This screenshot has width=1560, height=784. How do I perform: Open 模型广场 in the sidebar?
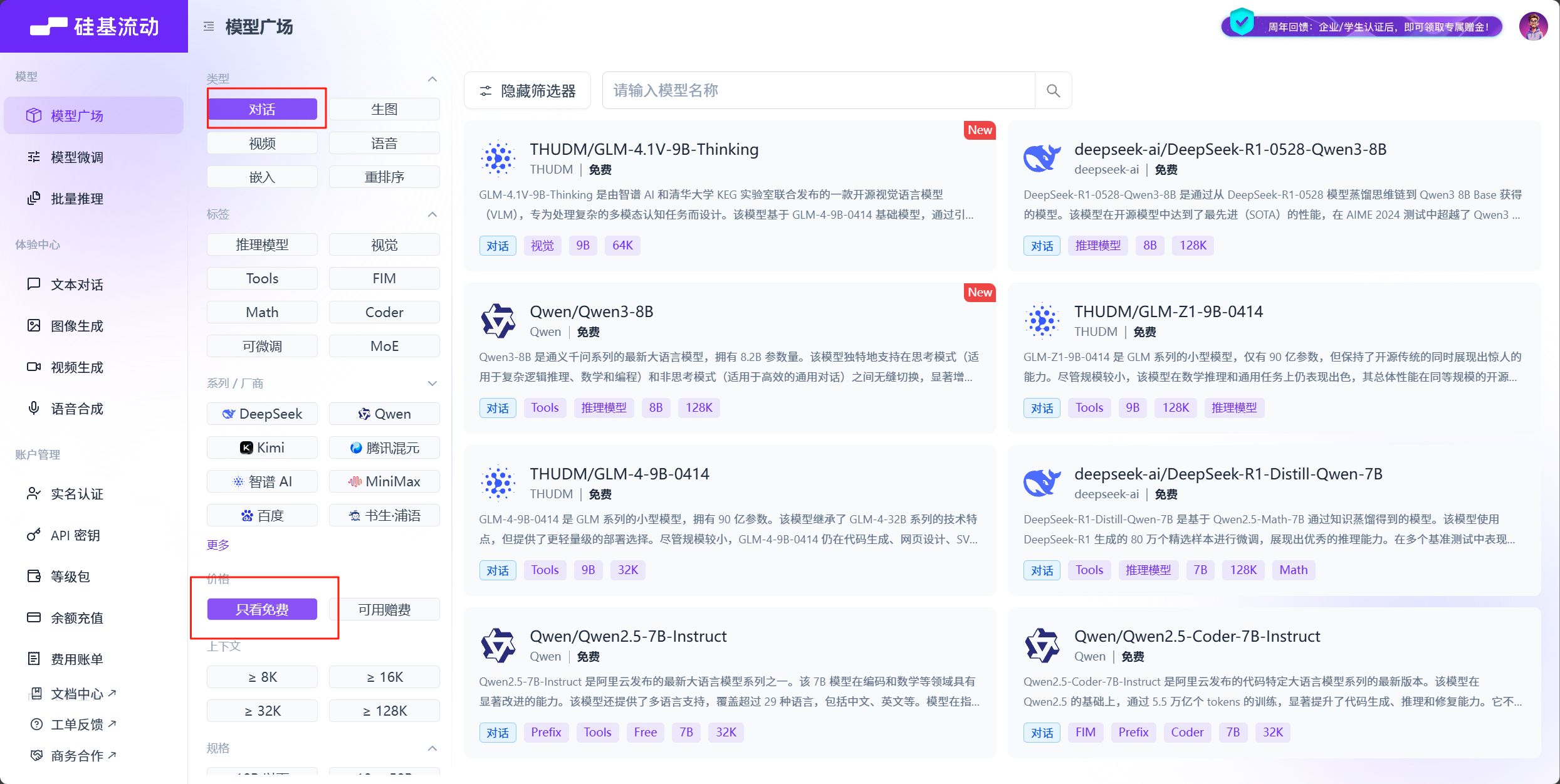(94, 115)
